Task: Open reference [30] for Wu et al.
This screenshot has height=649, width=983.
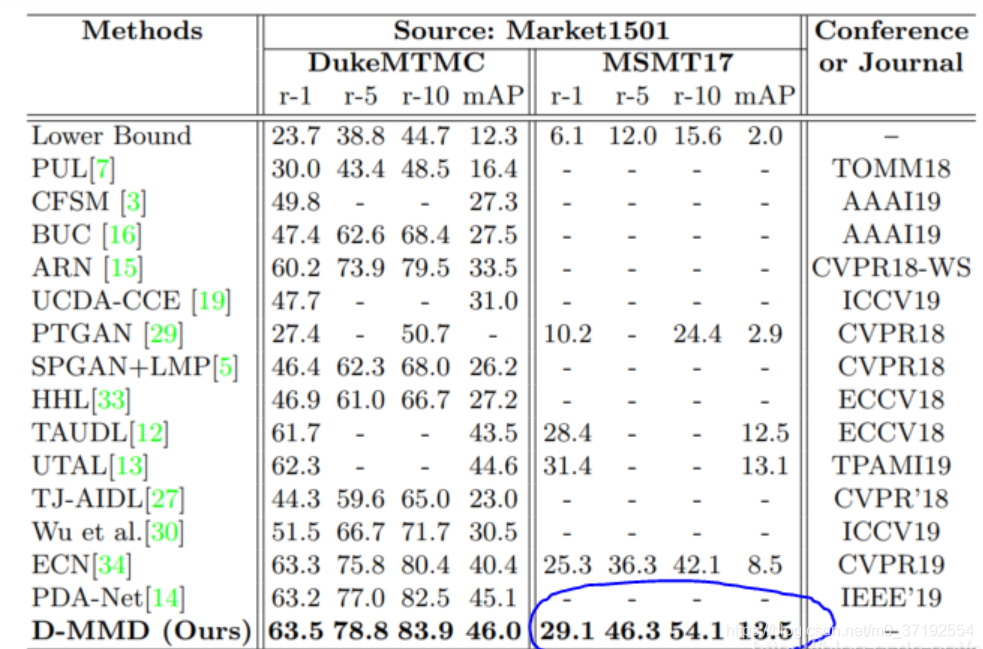Action: 164,532
